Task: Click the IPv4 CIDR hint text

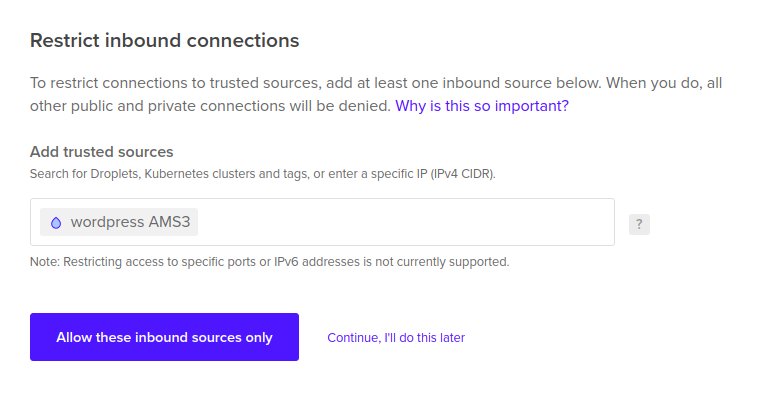Action: pyautogui.click(x=462, y=174)
